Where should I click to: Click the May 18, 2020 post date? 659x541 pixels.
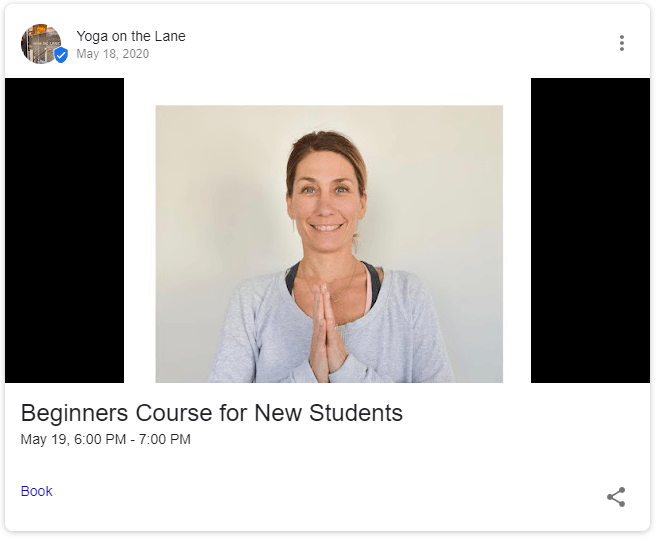pyautogui.click(x=112, y=54)
